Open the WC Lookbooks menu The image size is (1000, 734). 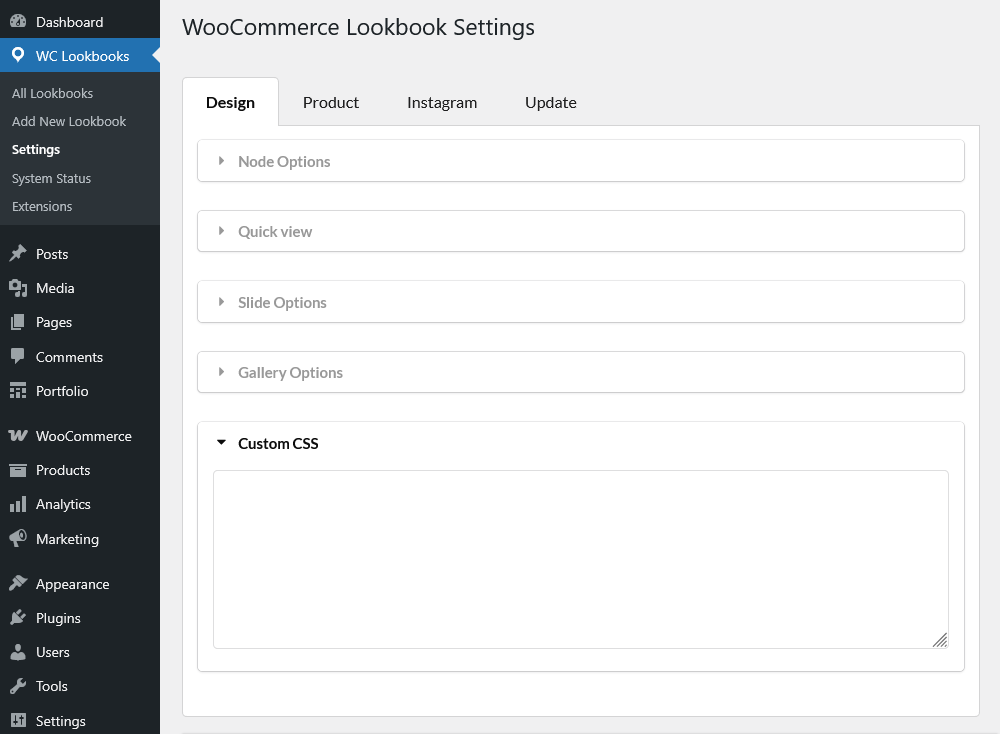(80, 55)
